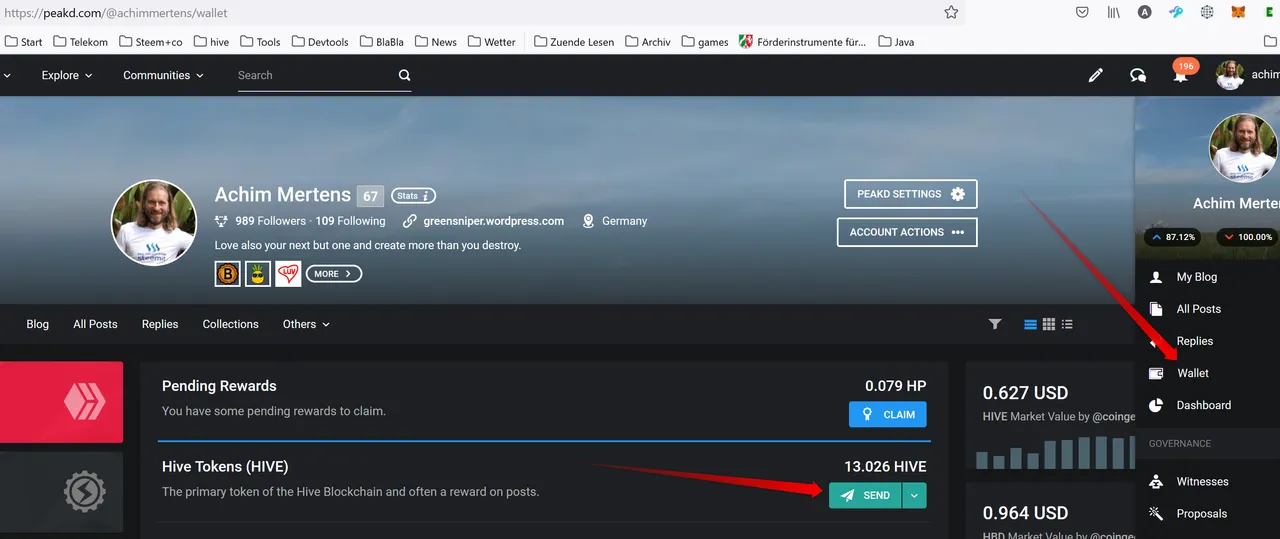
Task: Click the reputation 67 badge
Action: [x=370, y=196]
